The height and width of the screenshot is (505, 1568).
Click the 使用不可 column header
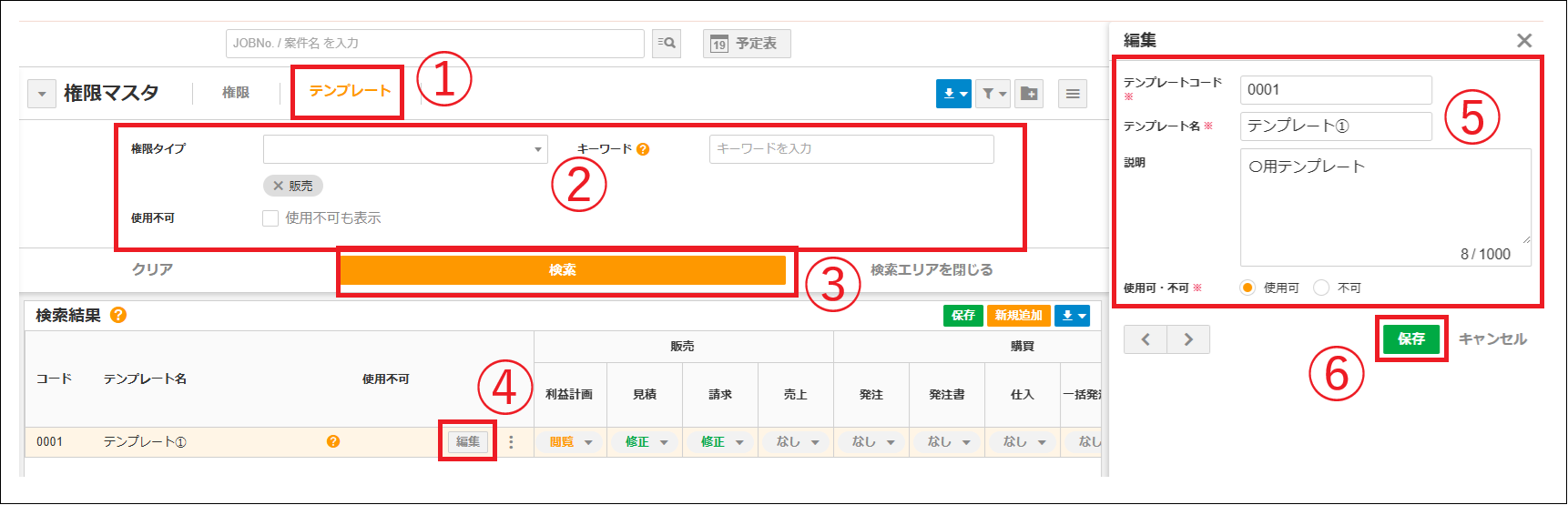[x=386, y=379]
